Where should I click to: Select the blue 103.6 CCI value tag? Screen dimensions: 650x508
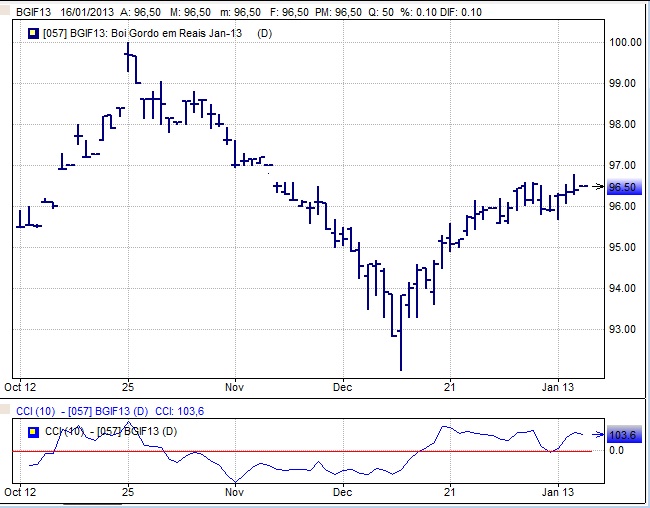[622, 435]
